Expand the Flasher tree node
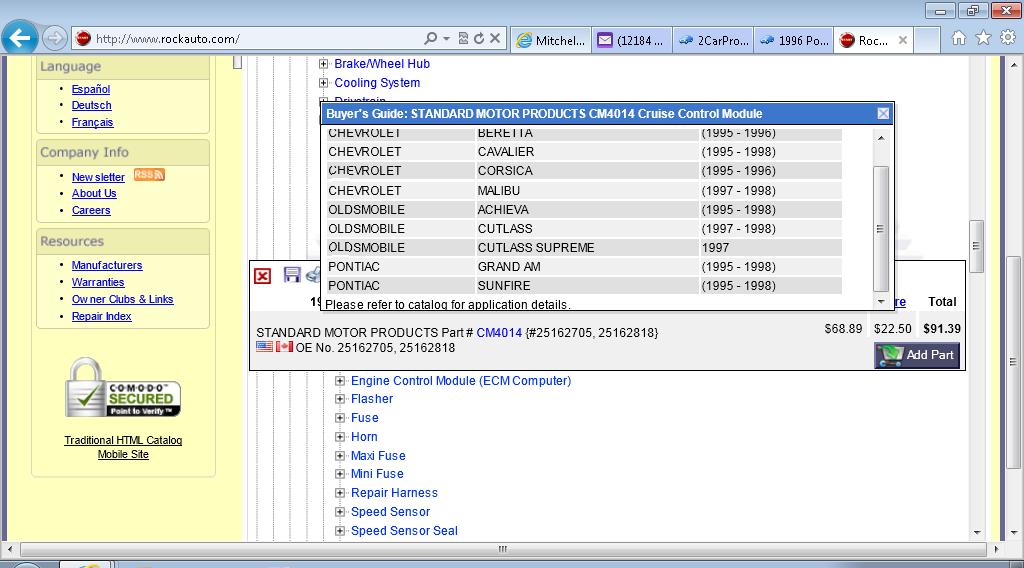Screen dimensions: 1024x568 pos(340,399)
